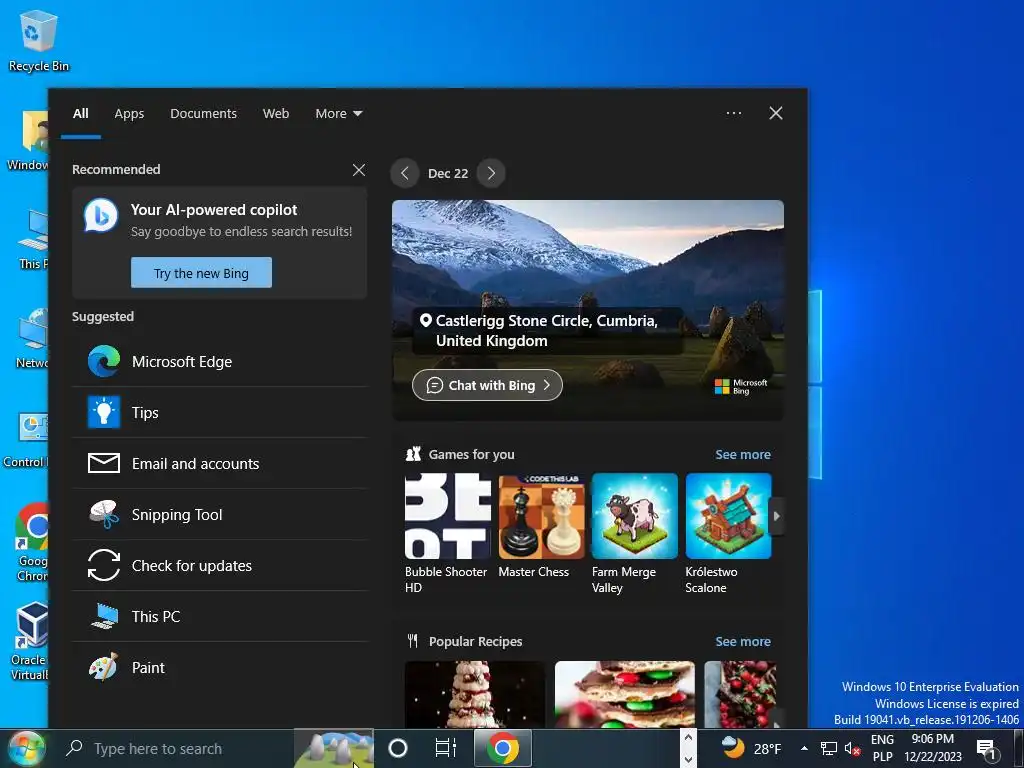1024x768 pixels.
Task: Click the Bing copilot logo icon
Action: tap(101, 215)
